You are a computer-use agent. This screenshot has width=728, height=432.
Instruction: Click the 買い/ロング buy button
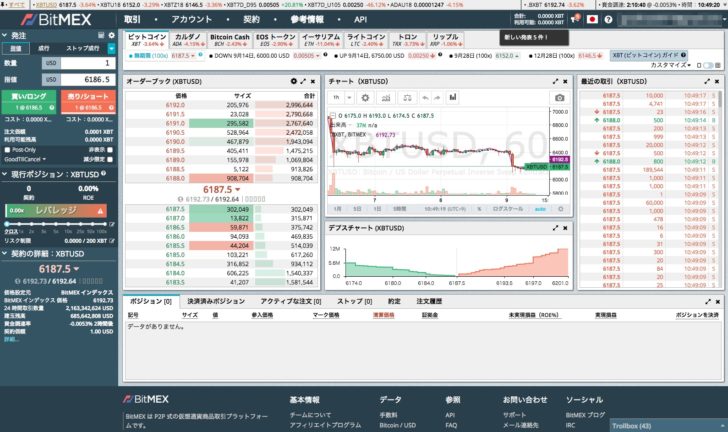(x=29, y=101)
